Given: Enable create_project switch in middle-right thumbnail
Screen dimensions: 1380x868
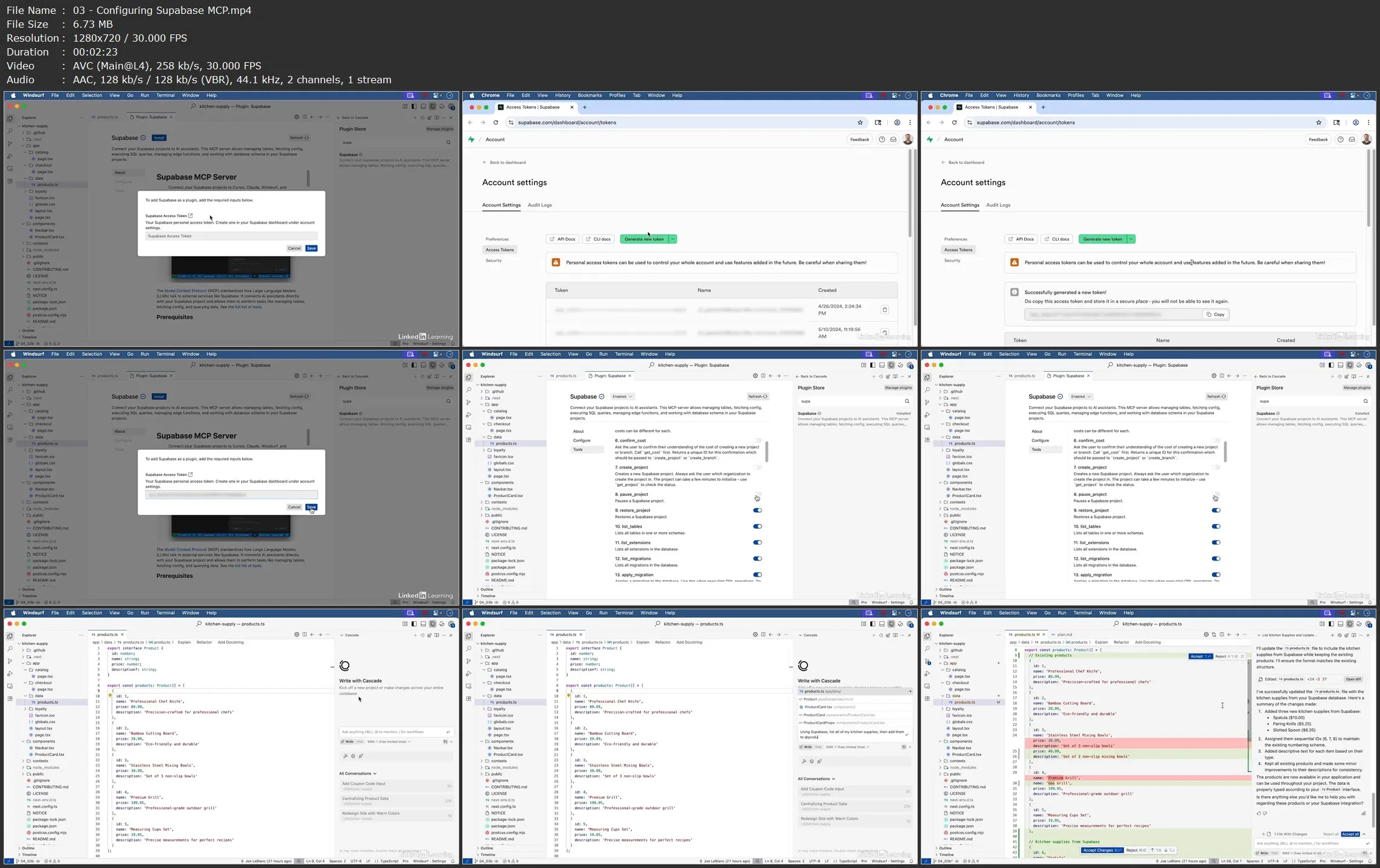Looking at the screenshot, I should [x=1216, y=467].
